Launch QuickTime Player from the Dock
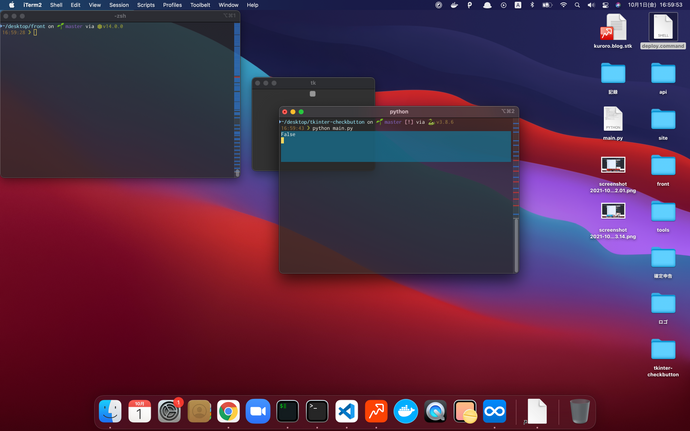This screenshot has height=431, width=690. [435, 411]
